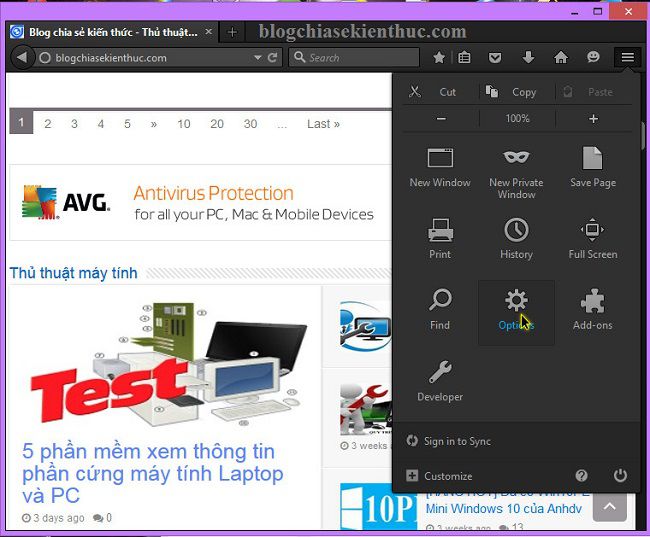The image size is (650, 537).
Task: Go to pagination page 20
Action: tap(217, 124)
